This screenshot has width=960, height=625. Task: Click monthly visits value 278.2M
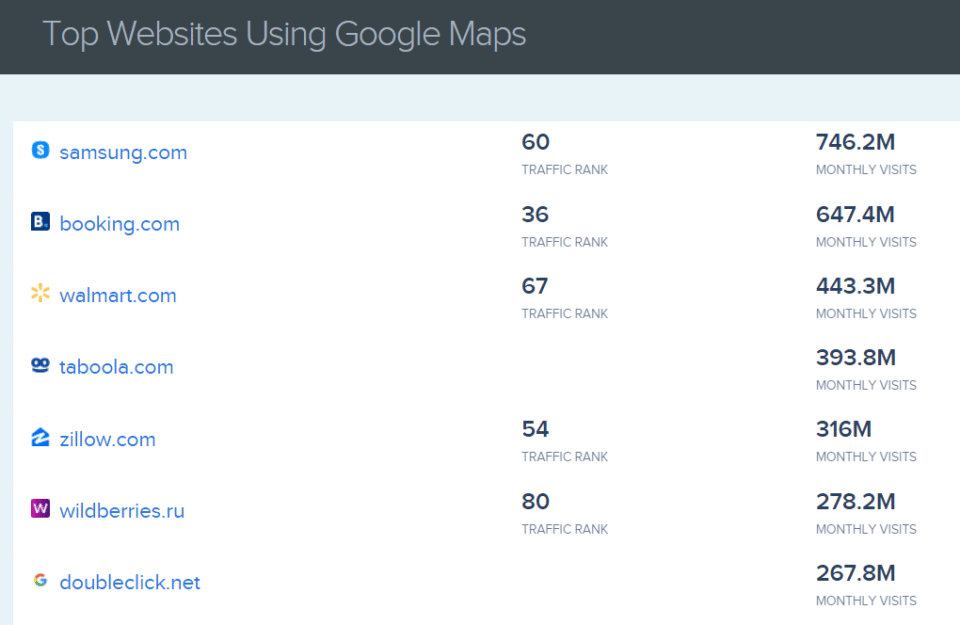855,501
